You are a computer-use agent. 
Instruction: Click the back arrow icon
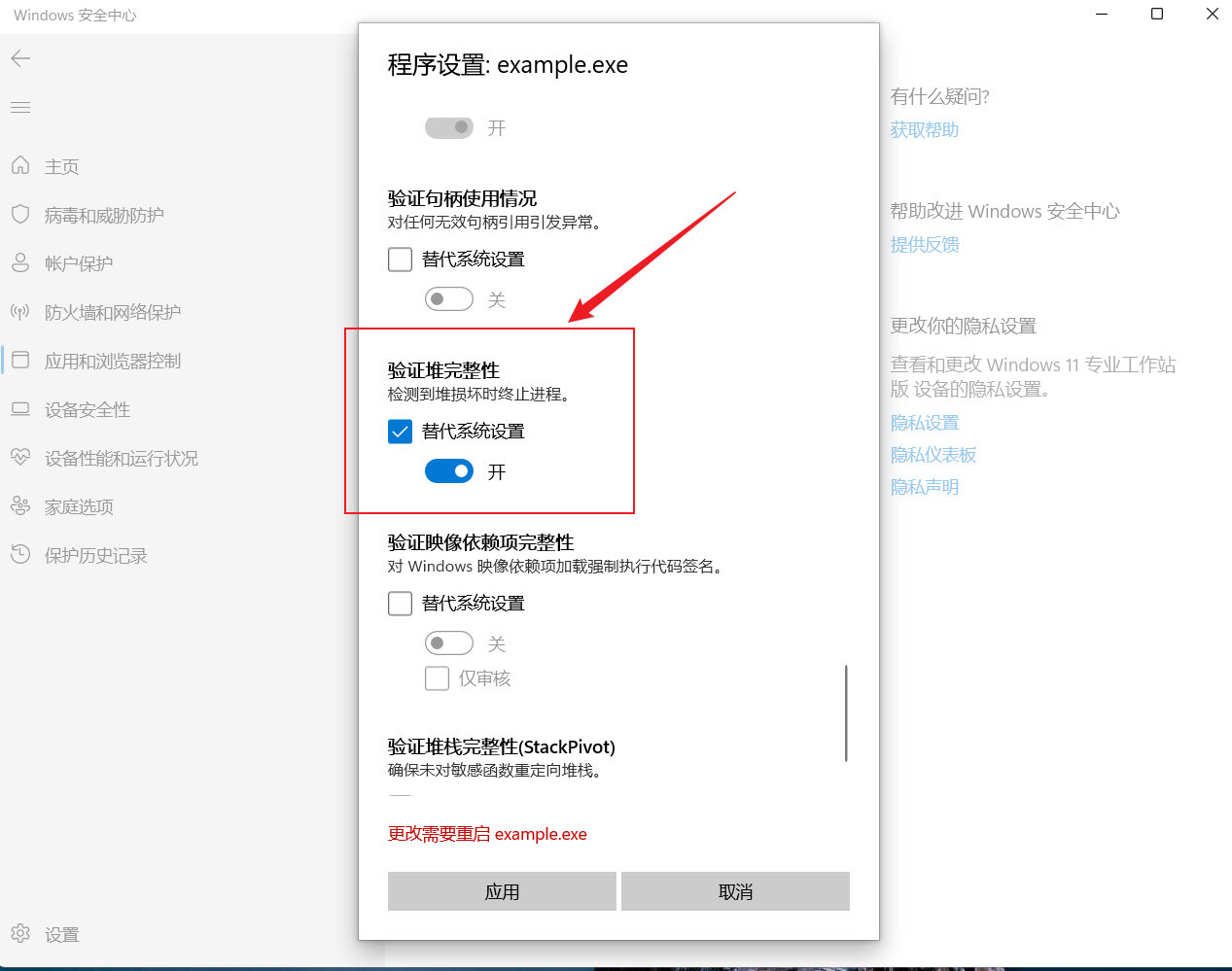[20, 58]
